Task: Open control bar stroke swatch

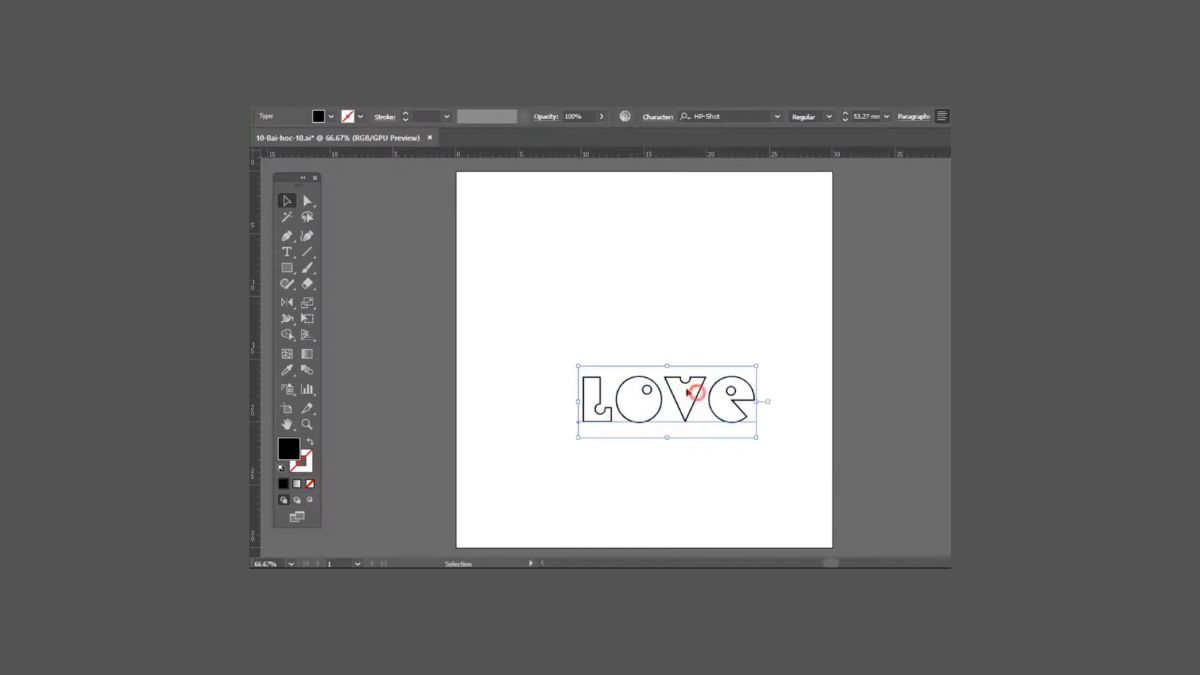Action: (x=347, y=116)
